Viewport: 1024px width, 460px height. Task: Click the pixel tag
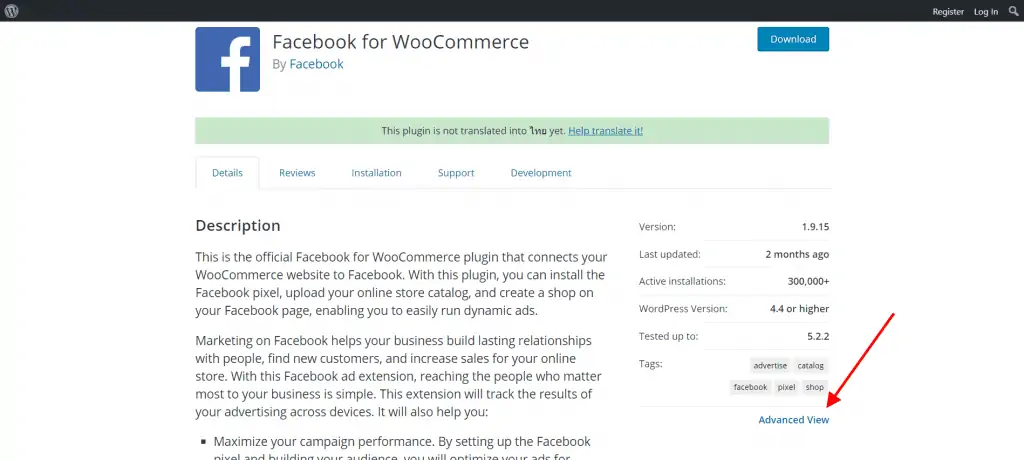tap(786, 387)
